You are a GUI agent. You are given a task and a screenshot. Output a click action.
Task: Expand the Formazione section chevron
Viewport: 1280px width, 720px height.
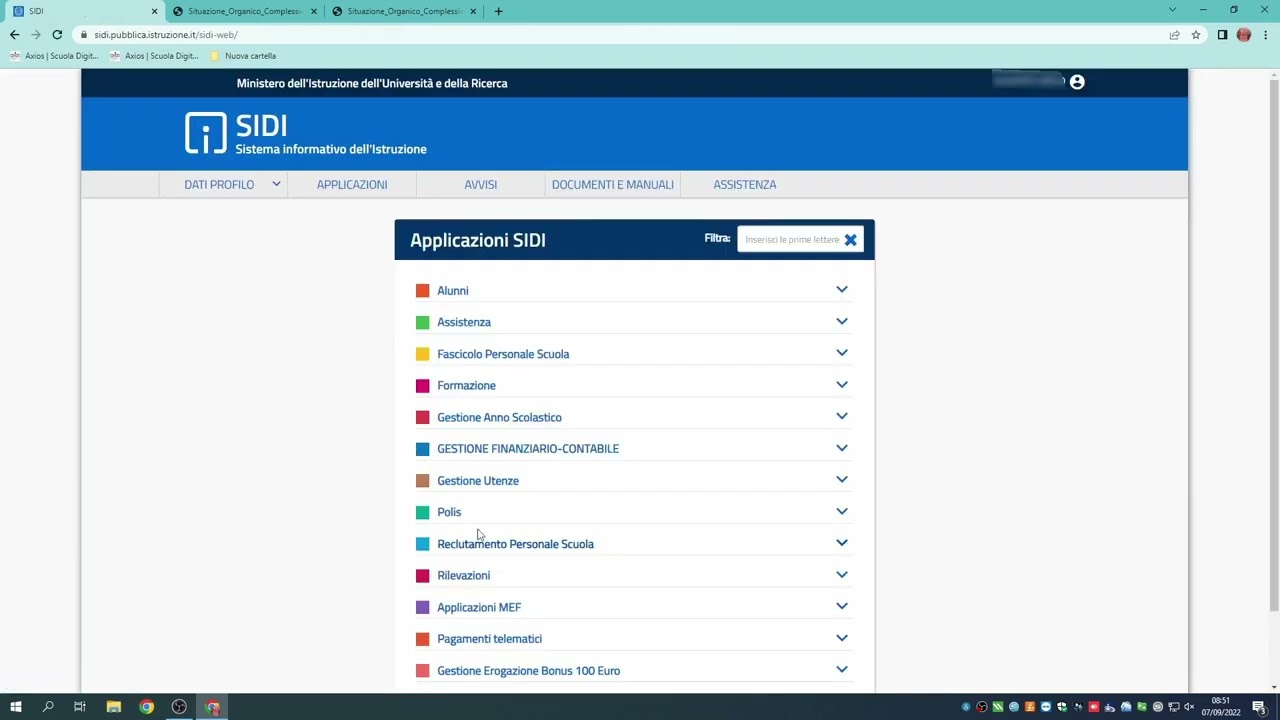[x=842, y=385]
